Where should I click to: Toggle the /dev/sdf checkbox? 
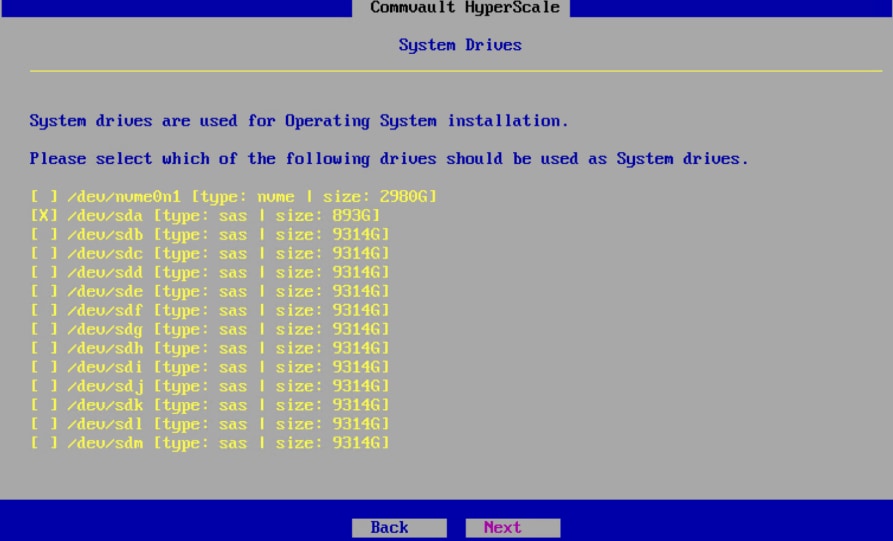point(44,310)
